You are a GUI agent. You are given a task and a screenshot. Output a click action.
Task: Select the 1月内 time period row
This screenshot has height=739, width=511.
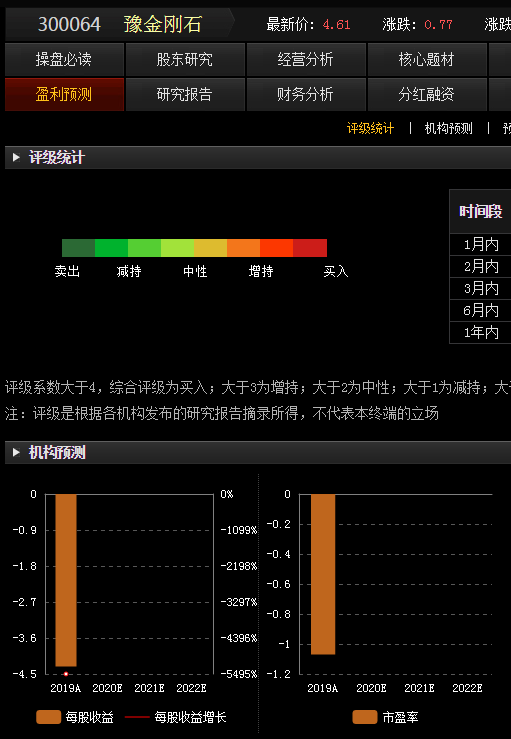[480, 245]
